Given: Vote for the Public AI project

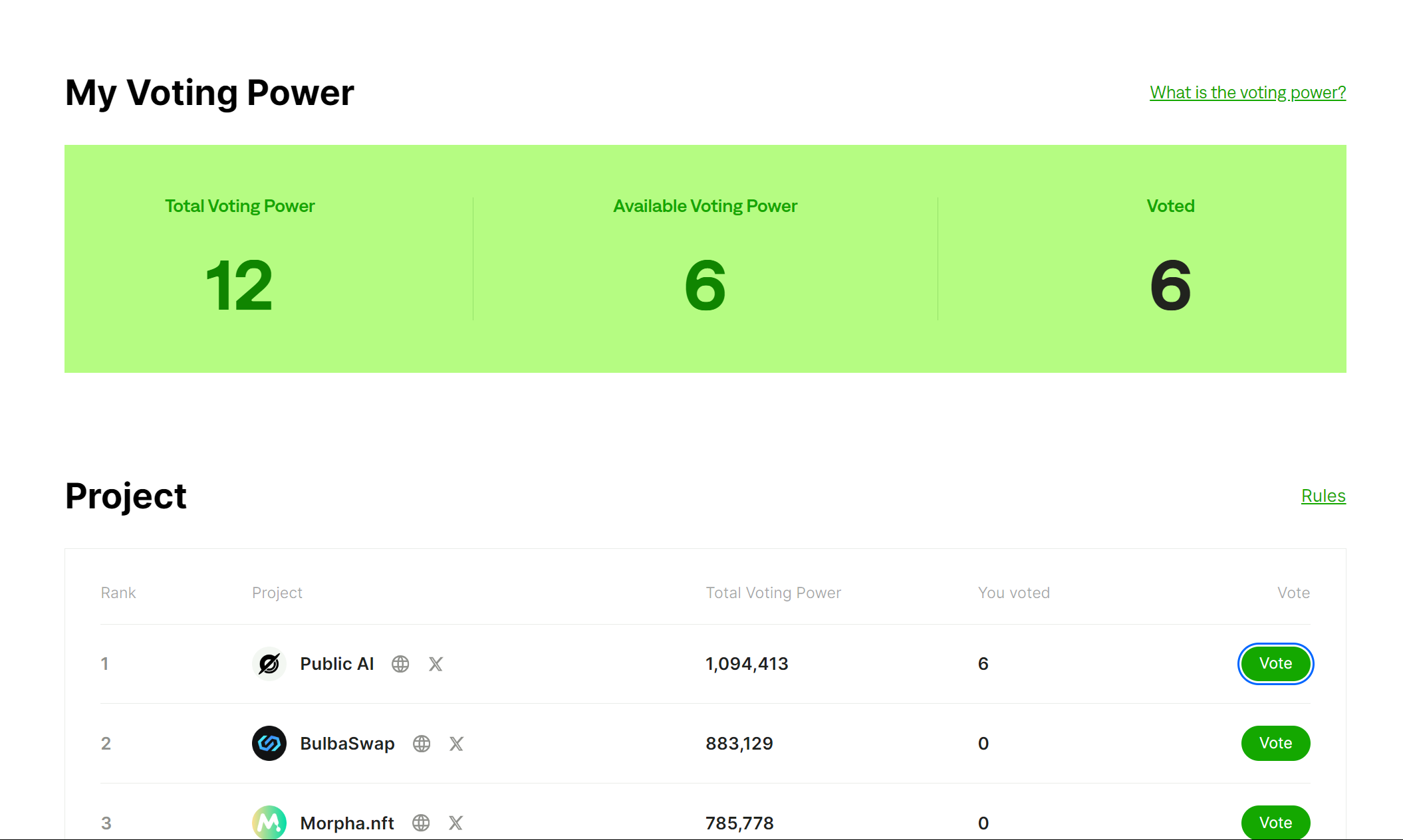Looking at the screenshot, I should click(1275, 663).
